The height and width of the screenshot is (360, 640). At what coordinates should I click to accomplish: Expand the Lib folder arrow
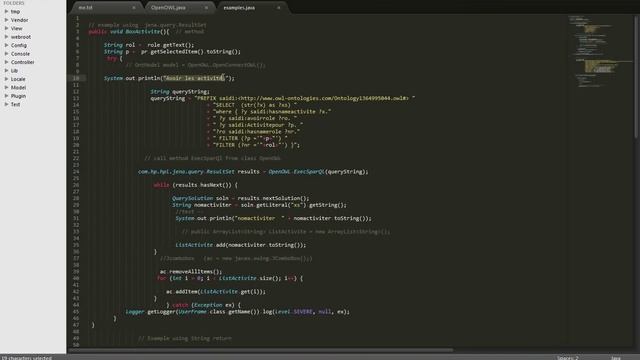tap(7, 70)
